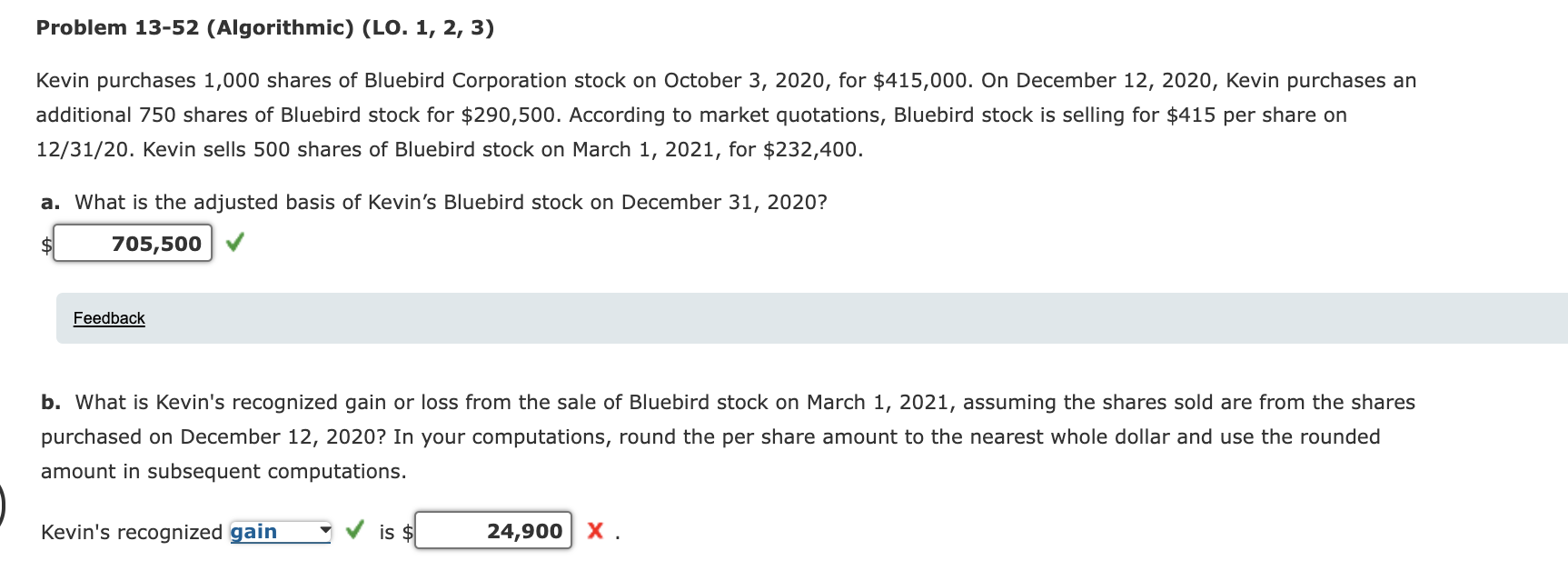Click the "Kevin's recognized" label text
1568x571 pixels.
(132, 532)
